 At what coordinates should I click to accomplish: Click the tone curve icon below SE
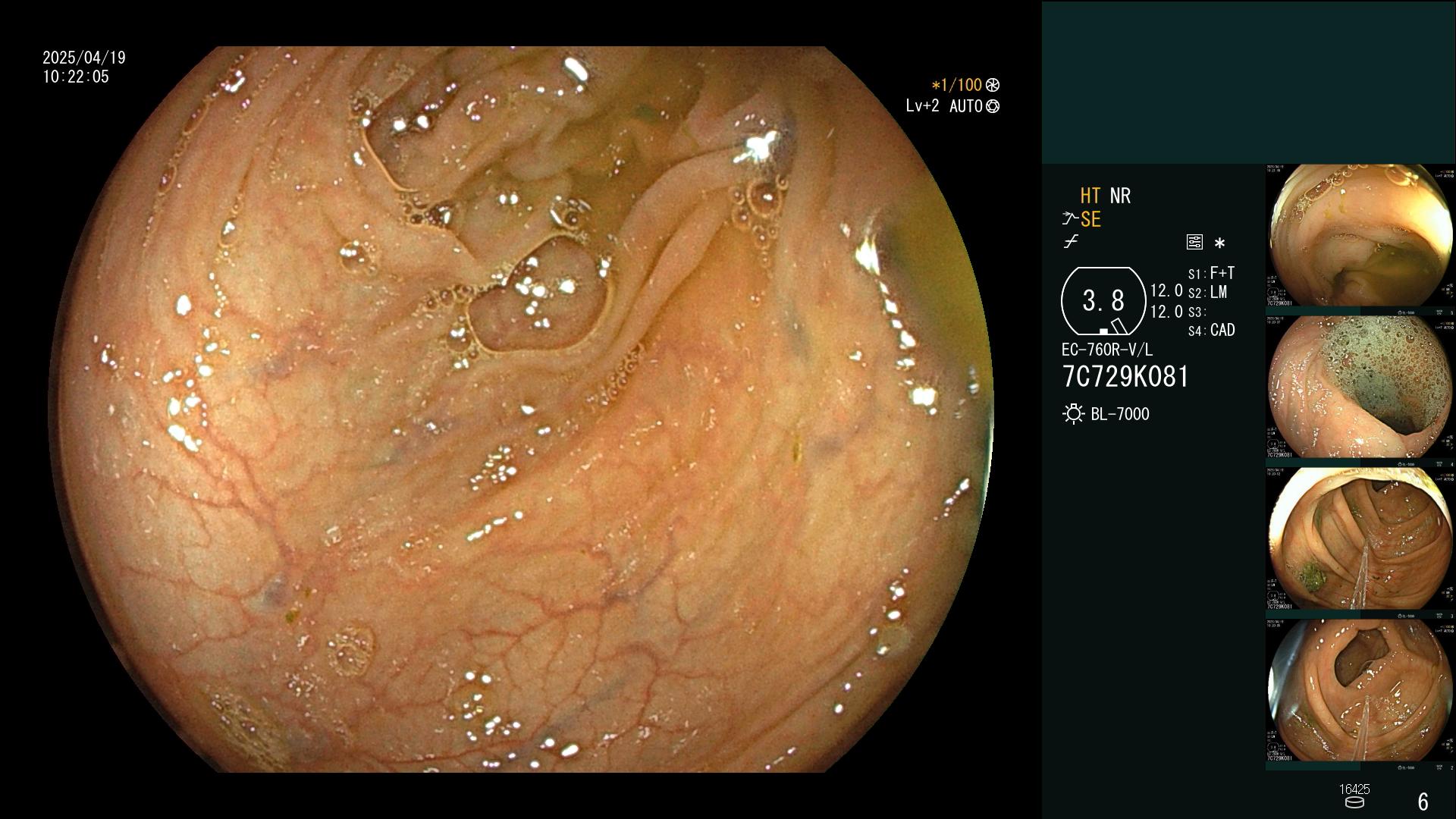1071,242
